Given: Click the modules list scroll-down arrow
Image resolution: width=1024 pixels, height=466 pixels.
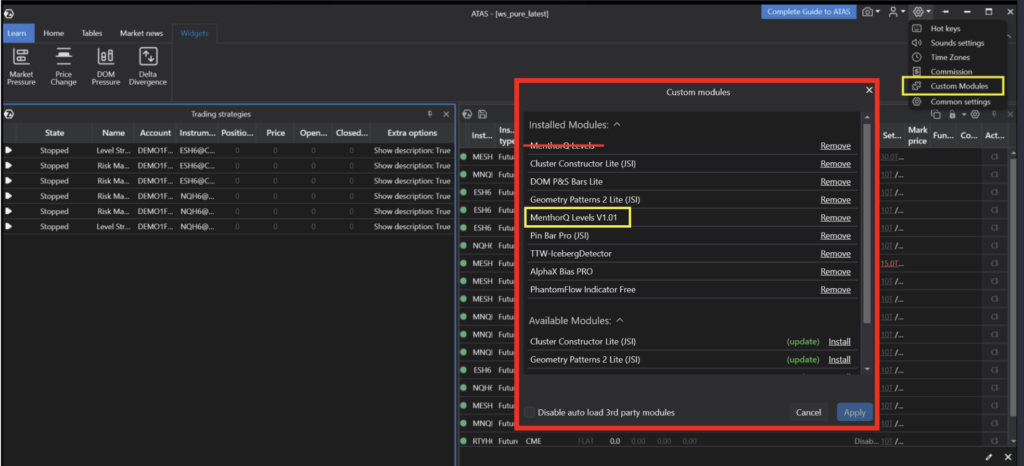Looking at the screenshot, I should [x=867, y=369].
